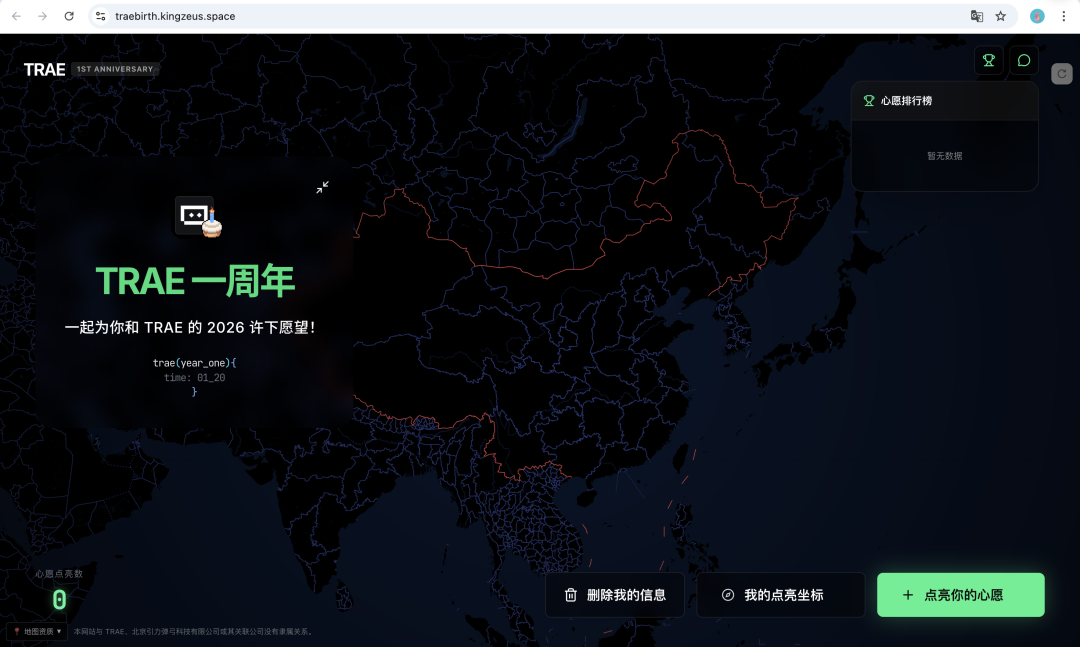The height and width of the screenshot is (647, 1080).
Task: Click the 删除我的信息 button
Action: [615, 595]
